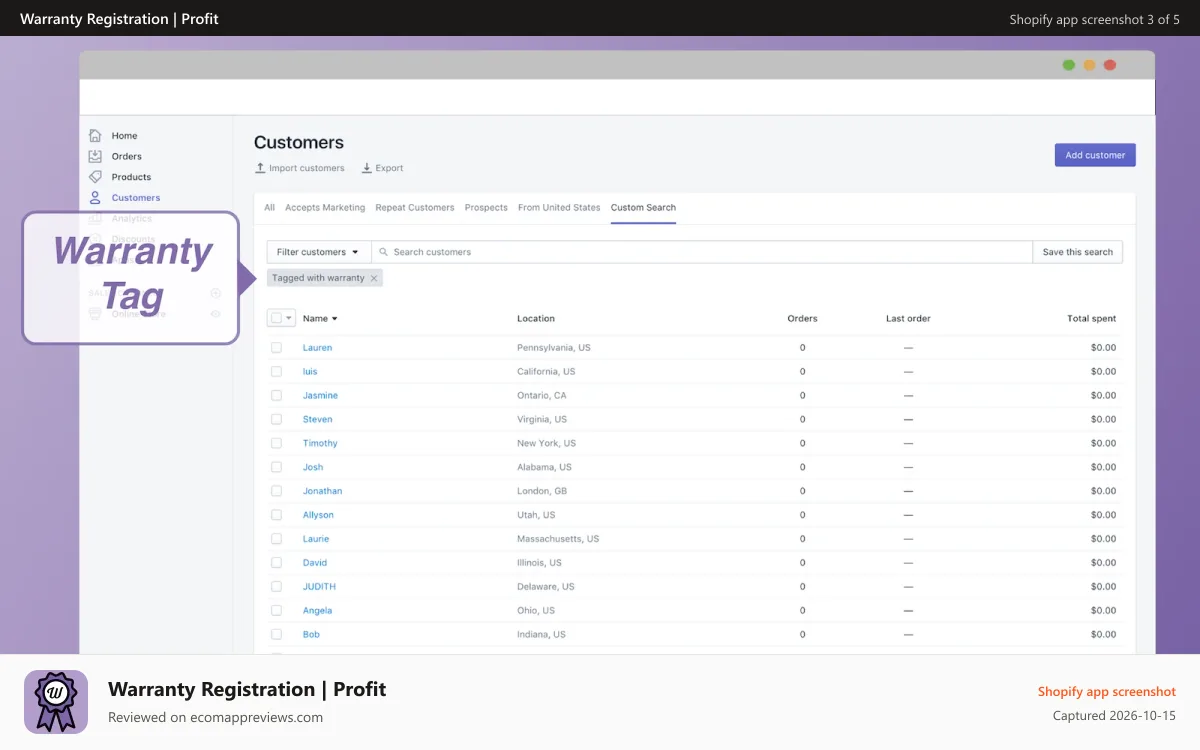Click in the Search customers field
Screen dimensions: 1200x750
pyautogui.click(x=702, y=252)
